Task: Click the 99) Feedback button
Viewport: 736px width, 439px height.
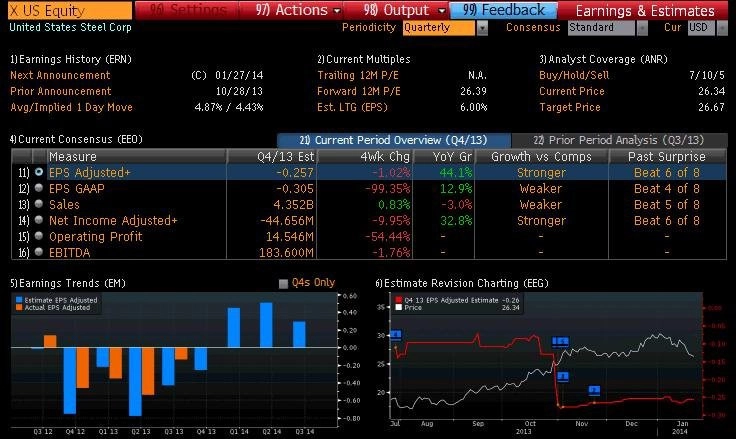Action: pos(504,10)
